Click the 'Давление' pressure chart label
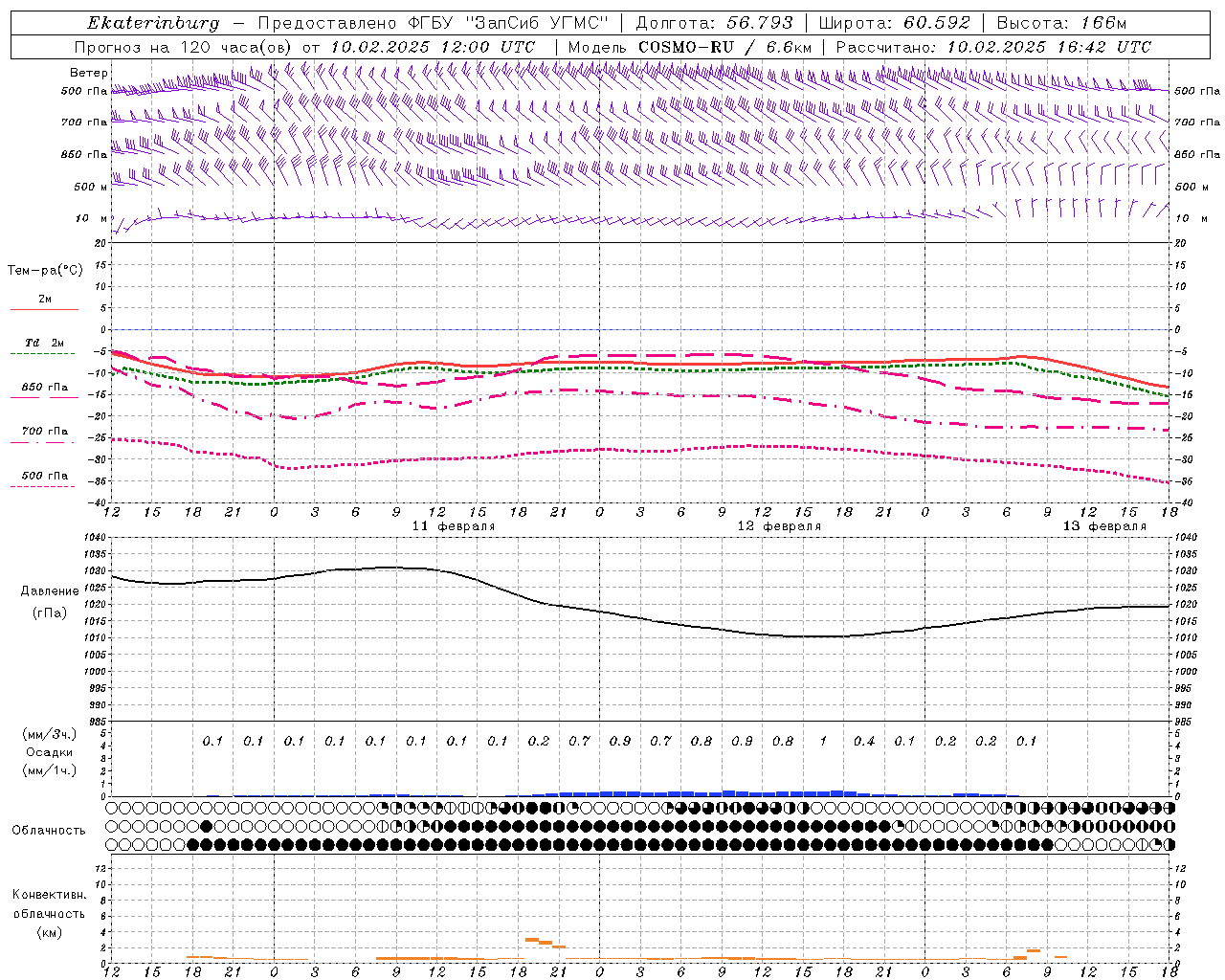The height and width of the screenshot is (980, 1225). pos(50,591)
